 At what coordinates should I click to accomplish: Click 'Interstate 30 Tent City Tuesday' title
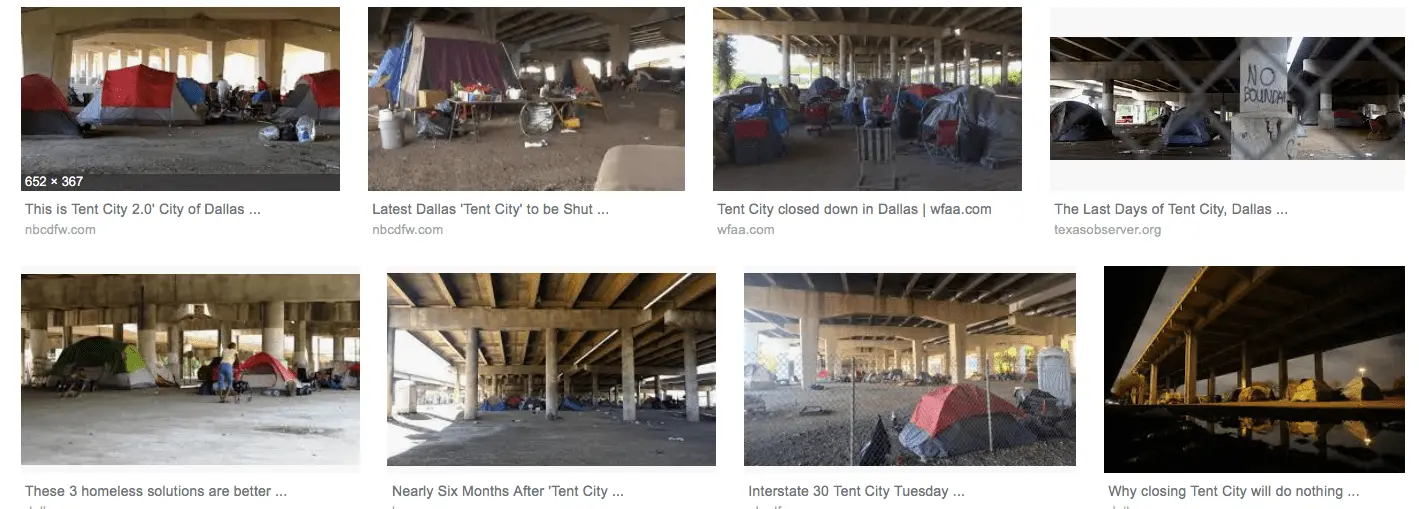tap(856, 492)
